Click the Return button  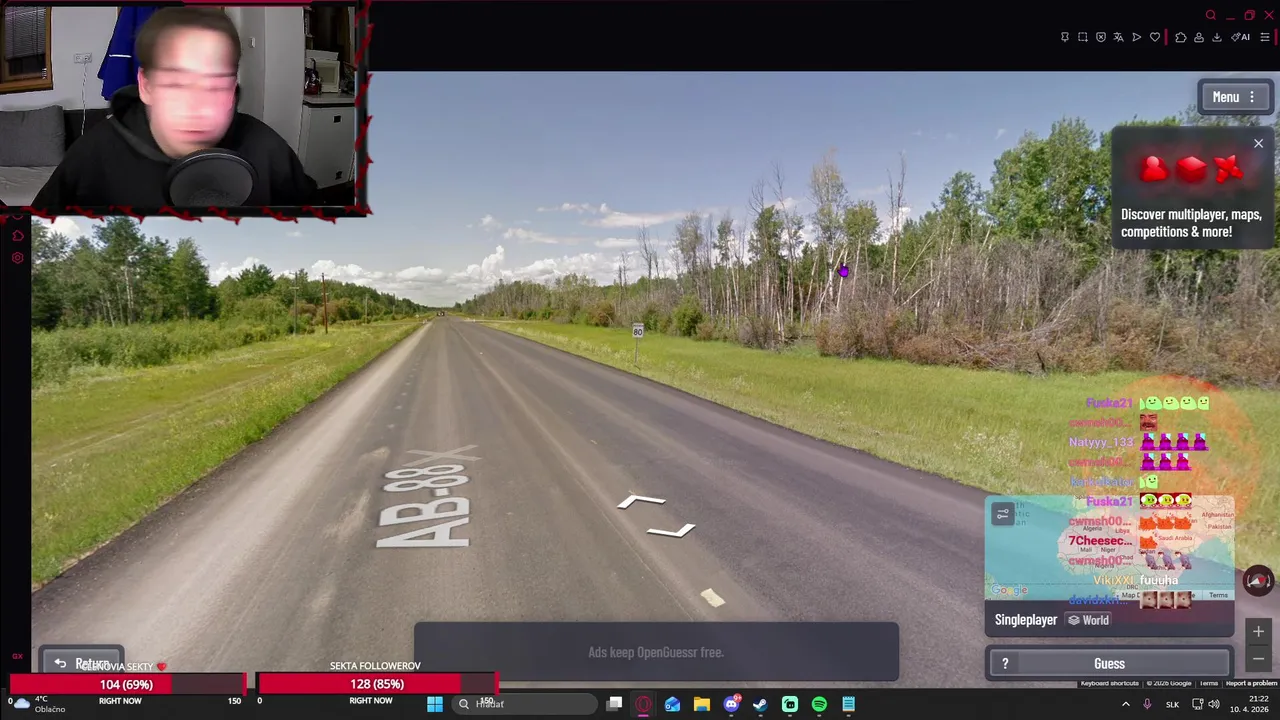[x=82, y=663]
